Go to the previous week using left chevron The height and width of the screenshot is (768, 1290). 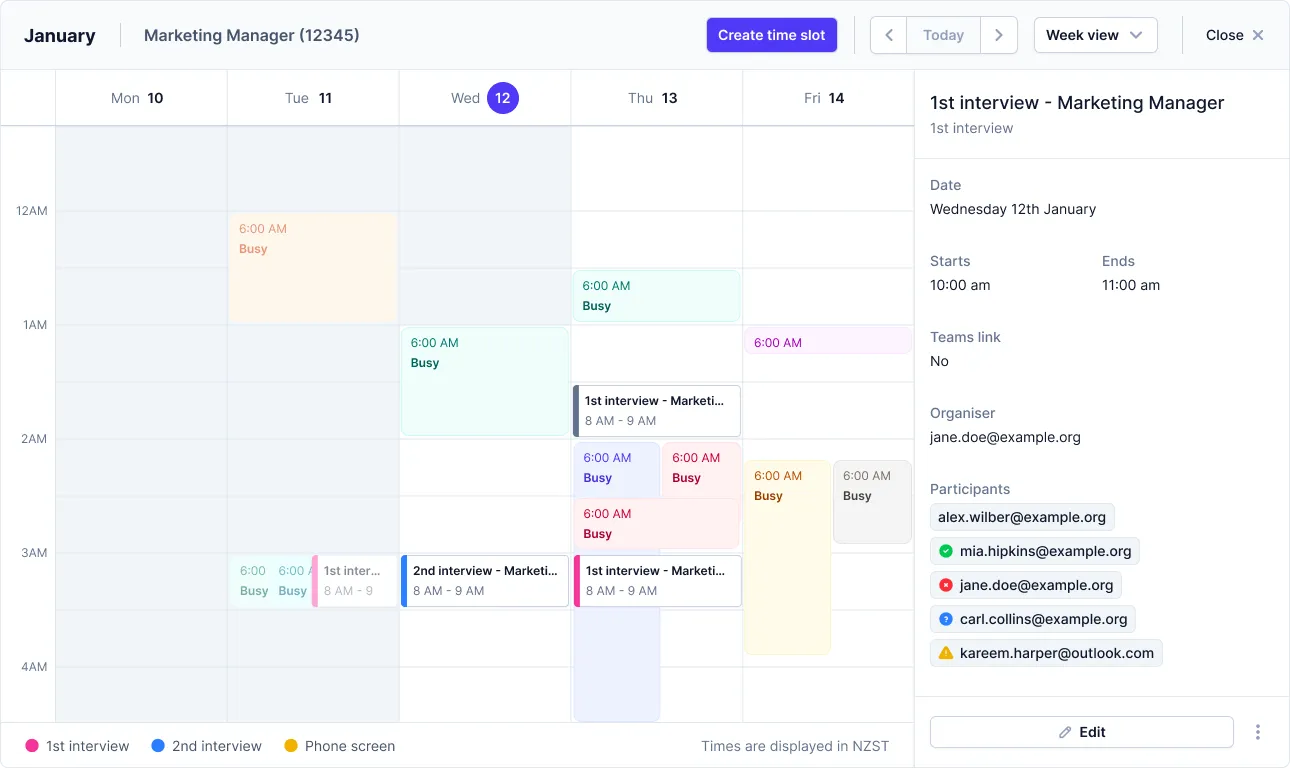pyautogui.click(x=888, y=35)
